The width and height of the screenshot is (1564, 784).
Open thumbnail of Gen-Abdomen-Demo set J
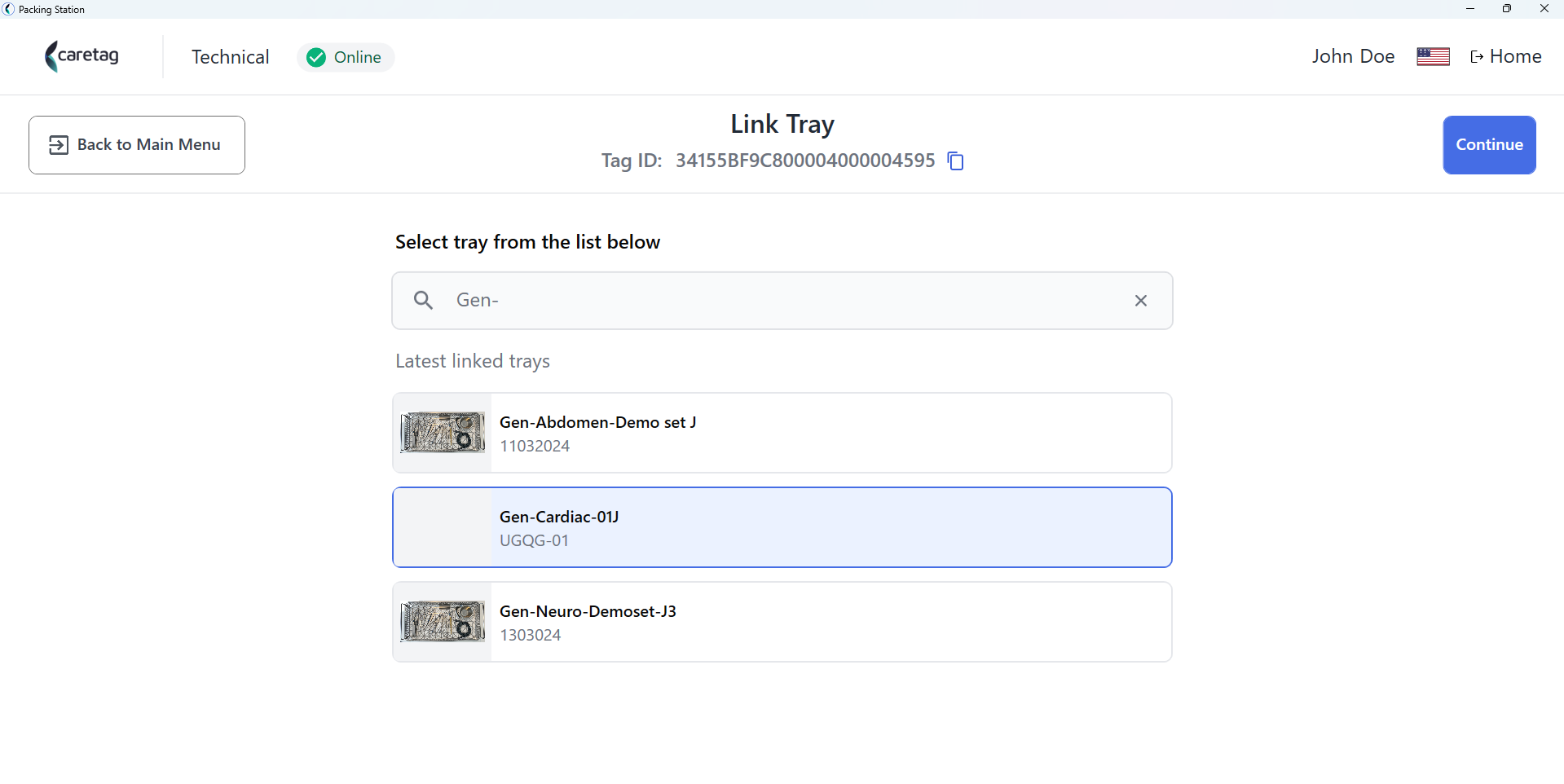(443, 433)
